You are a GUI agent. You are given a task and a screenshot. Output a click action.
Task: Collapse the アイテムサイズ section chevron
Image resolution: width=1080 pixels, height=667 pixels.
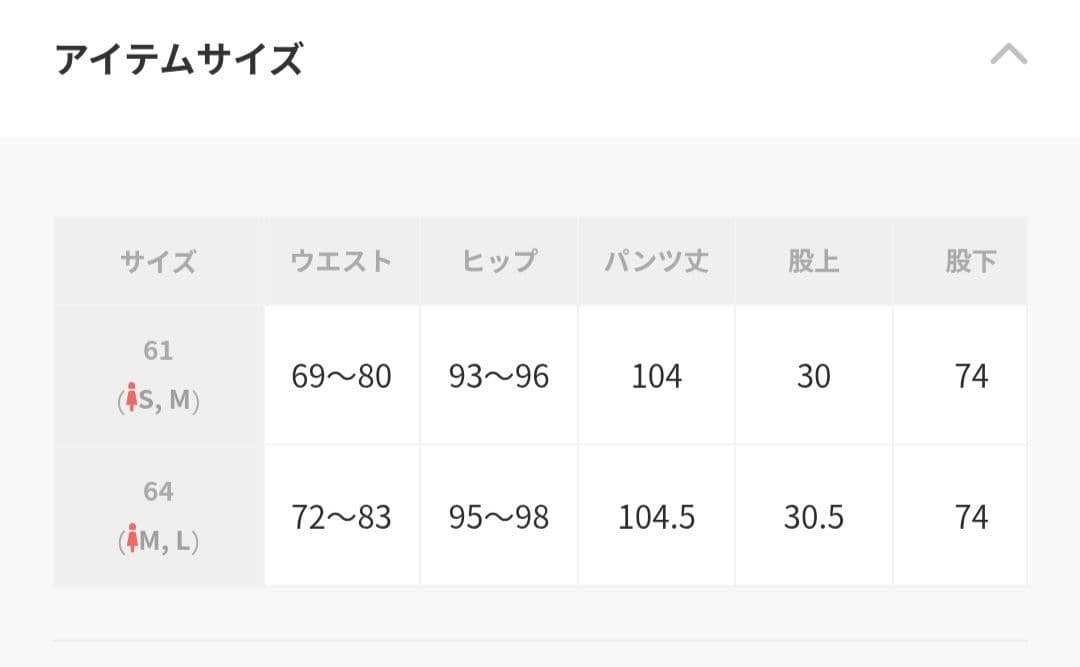tap(1008, 54)
